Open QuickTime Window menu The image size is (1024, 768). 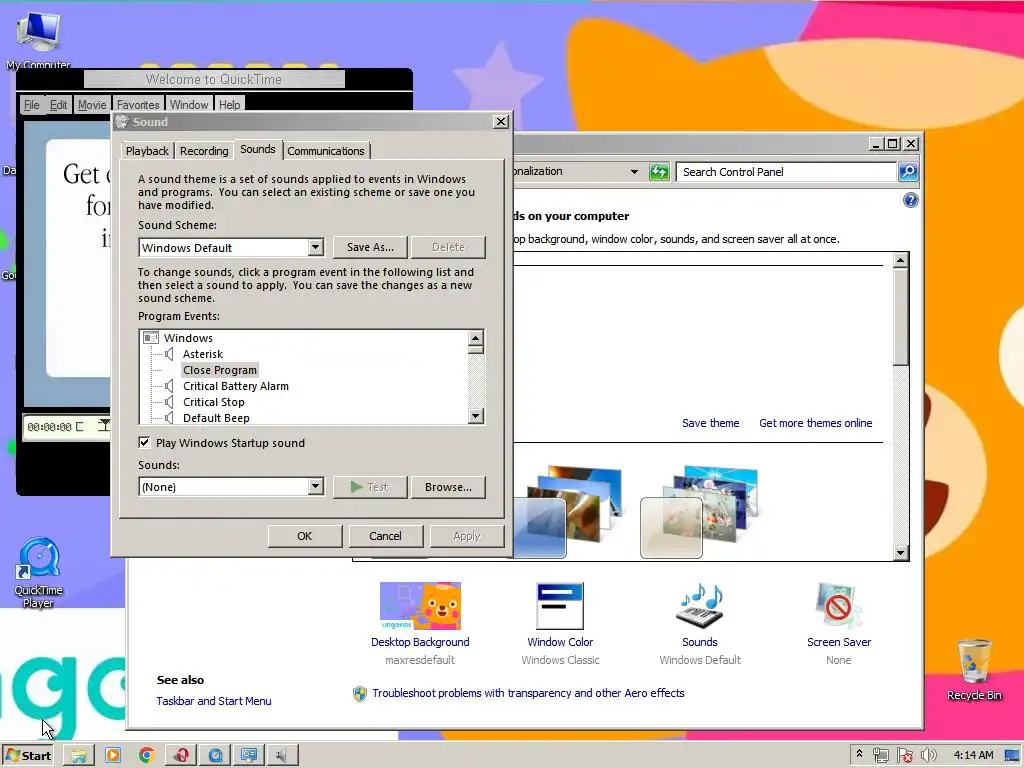[189, 104]
